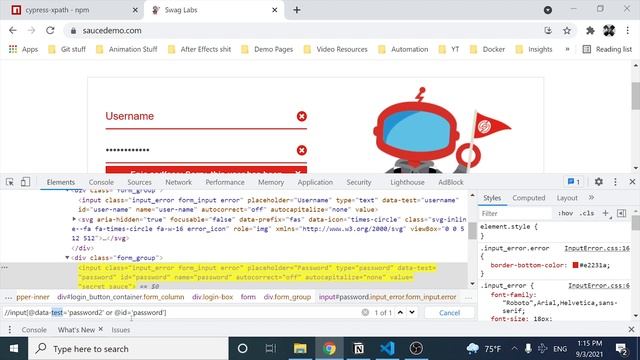The image size is (640, 360).
Task: Activate the inspect element picker tool
Action: point(10,182)
